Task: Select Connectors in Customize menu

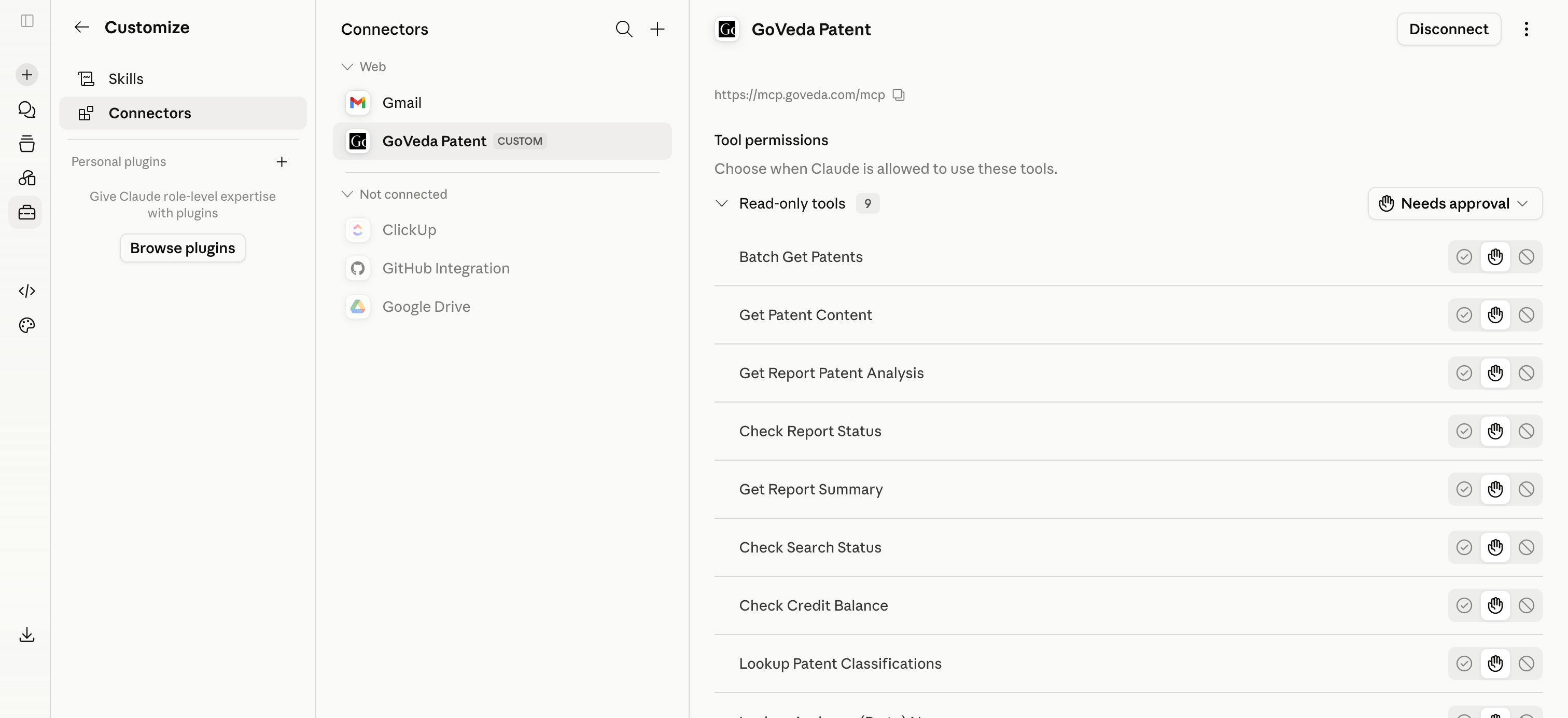Action: click(183, 113)
